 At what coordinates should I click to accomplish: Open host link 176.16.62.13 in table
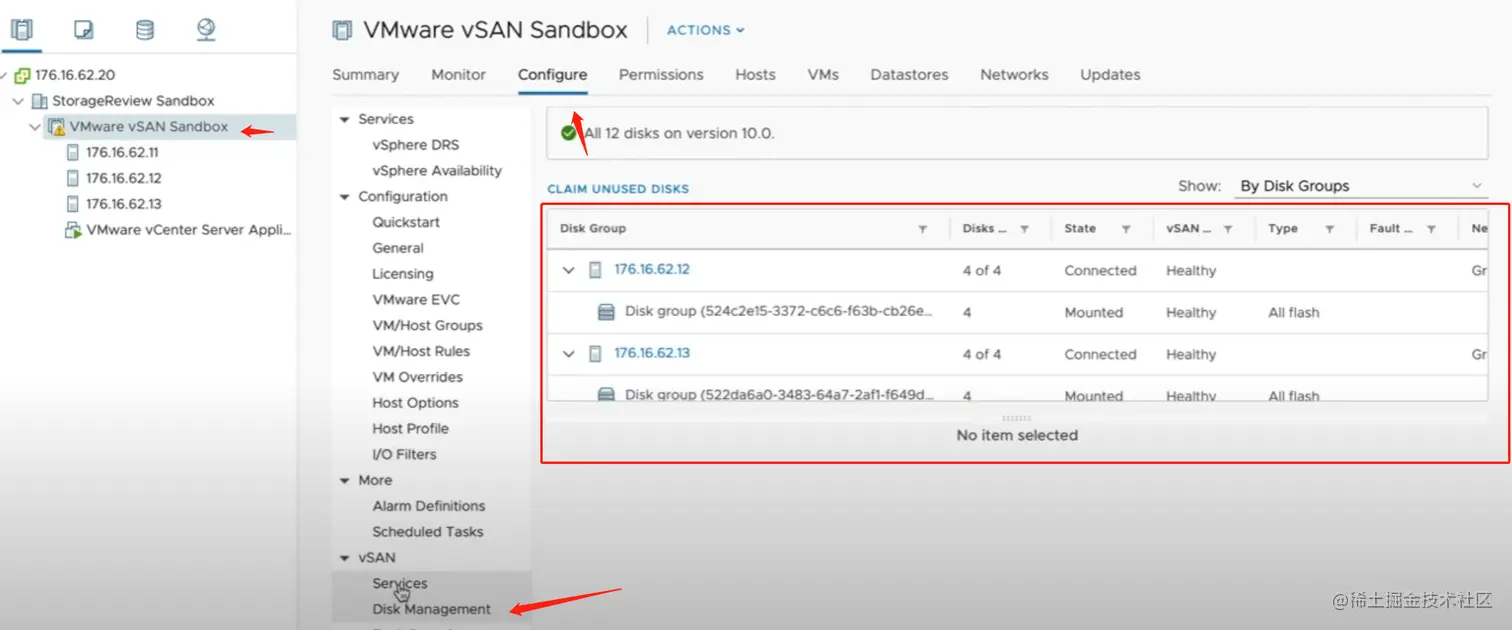(x=652, y=354)
